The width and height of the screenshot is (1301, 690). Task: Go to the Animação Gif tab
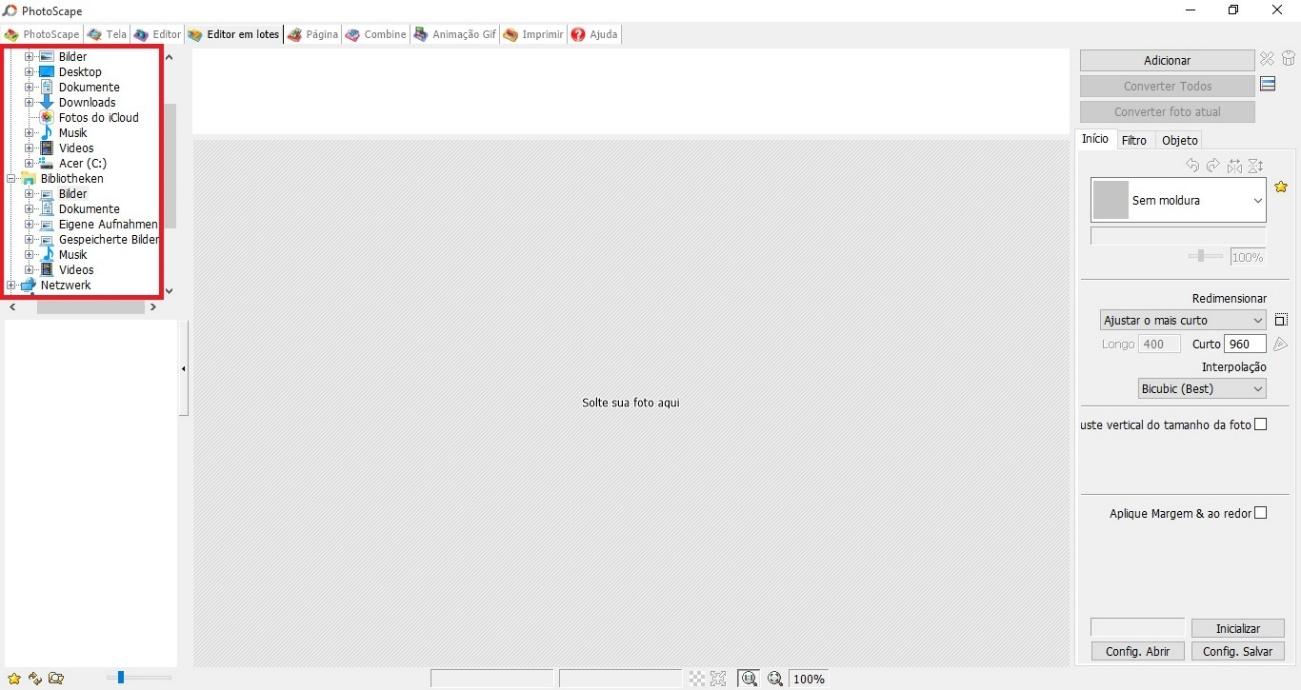[x=454, y=34]
